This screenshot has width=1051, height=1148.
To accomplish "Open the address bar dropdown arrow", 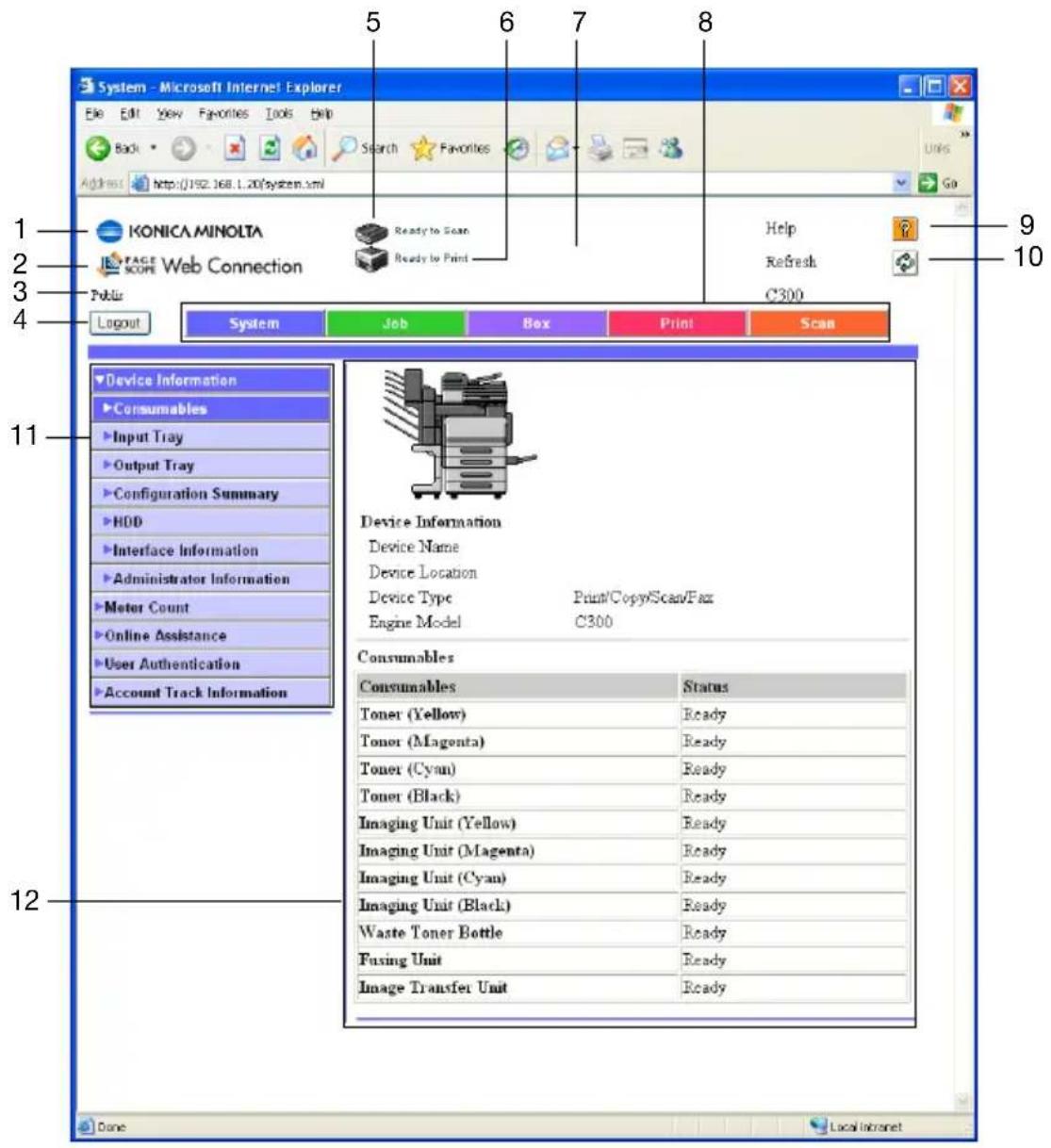I will (x=902, y=183).
